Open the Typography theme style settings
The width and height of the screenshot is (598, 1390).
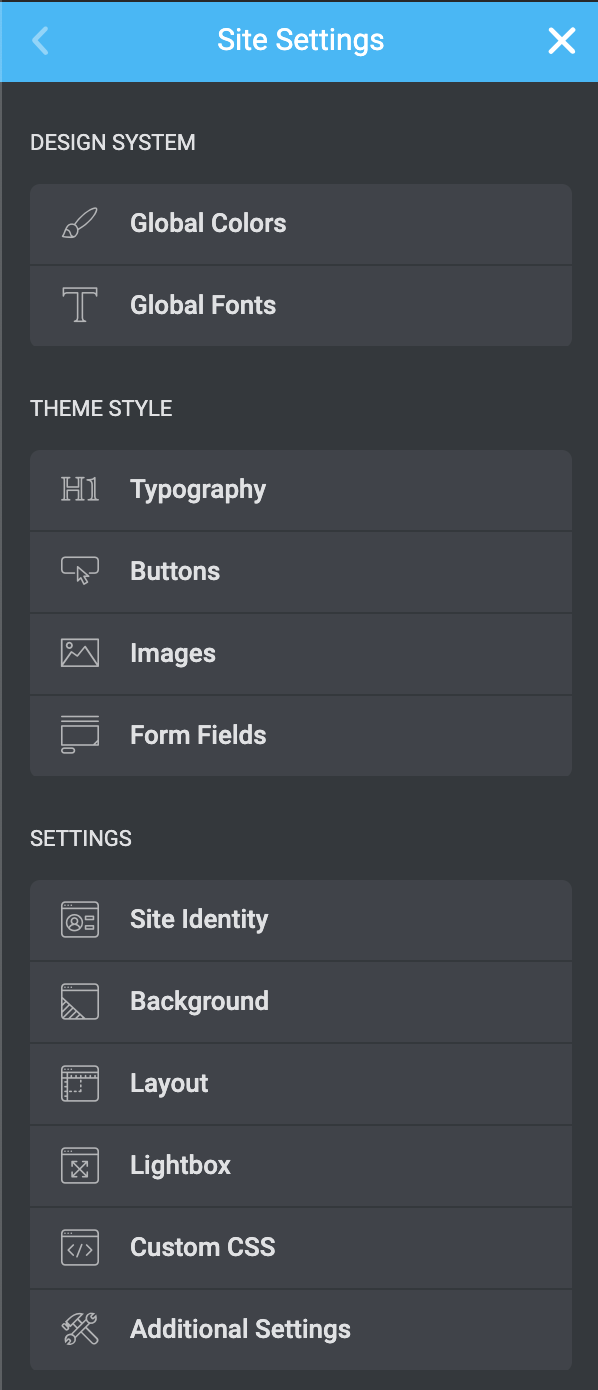coord(301,490)
